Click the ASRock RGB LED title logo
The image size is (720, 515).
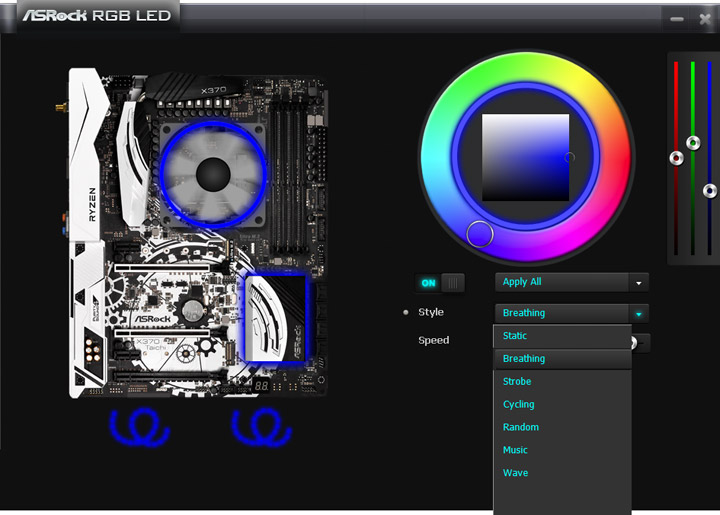click(x=97, y=16)
